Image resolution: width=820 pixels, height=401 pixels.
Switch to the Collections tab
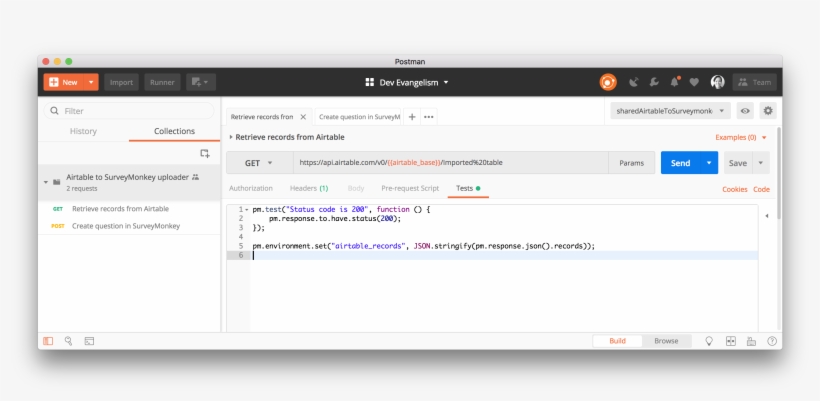[x=174, y=131]
